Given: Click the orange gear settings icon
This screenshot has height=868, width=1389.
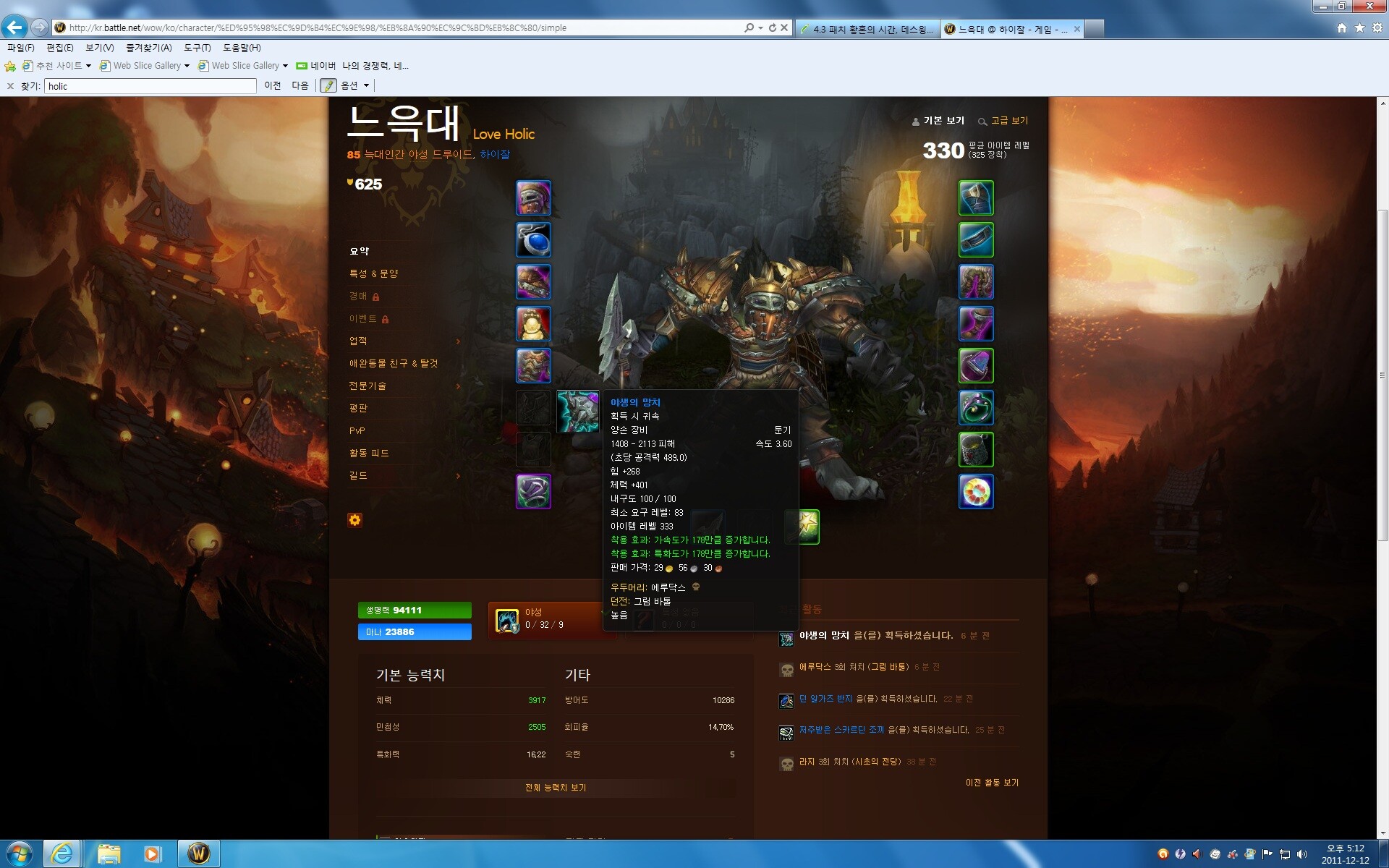Looking at the screenshot, I should click(x=354, y=520).
